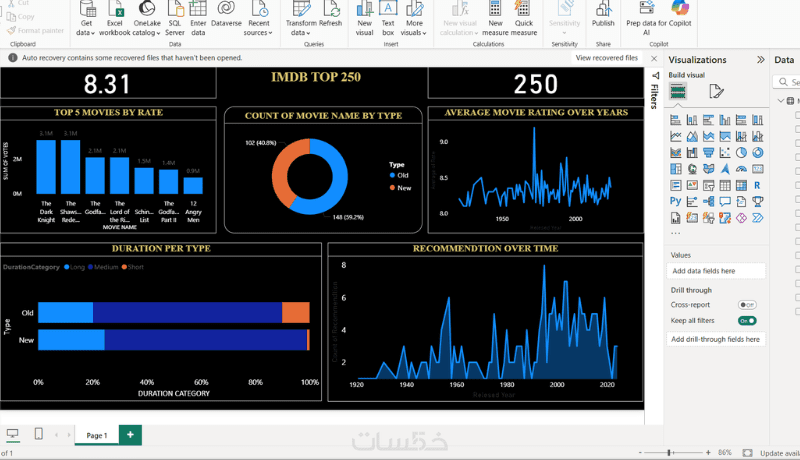Click the Add data fields here well
This screenshot has height=460, width=800.
[716, 271]
